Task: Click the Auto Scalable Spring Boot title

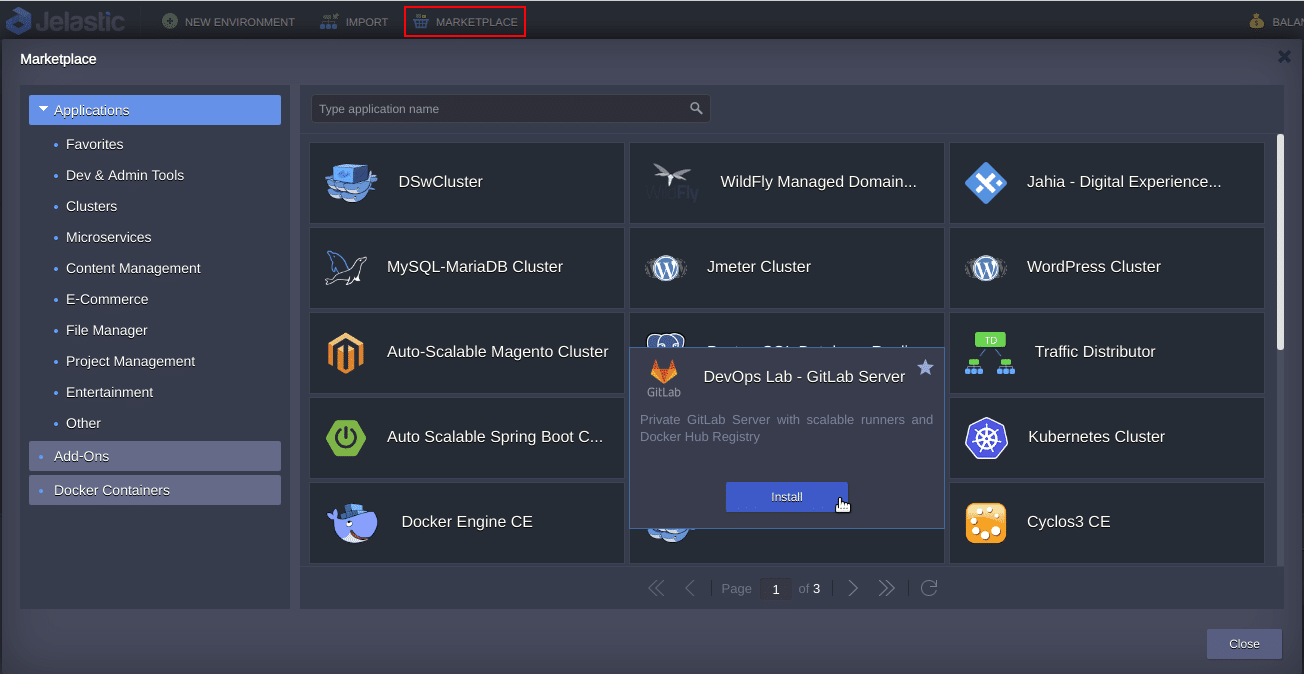Action: point(495,437)
